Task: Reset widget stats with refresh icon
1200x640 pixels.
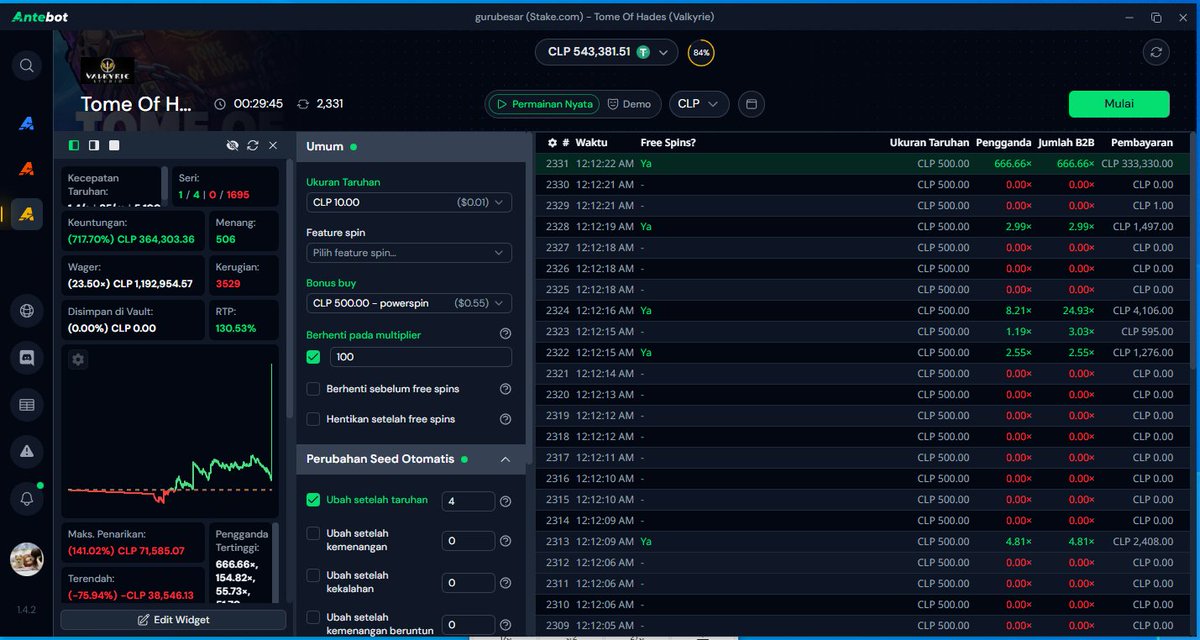Action: 253,146
